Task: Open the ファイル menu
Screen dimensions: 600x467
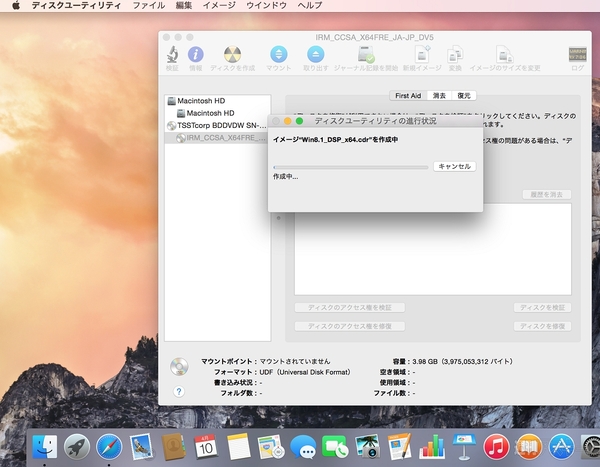Action: tap(149, 5)
